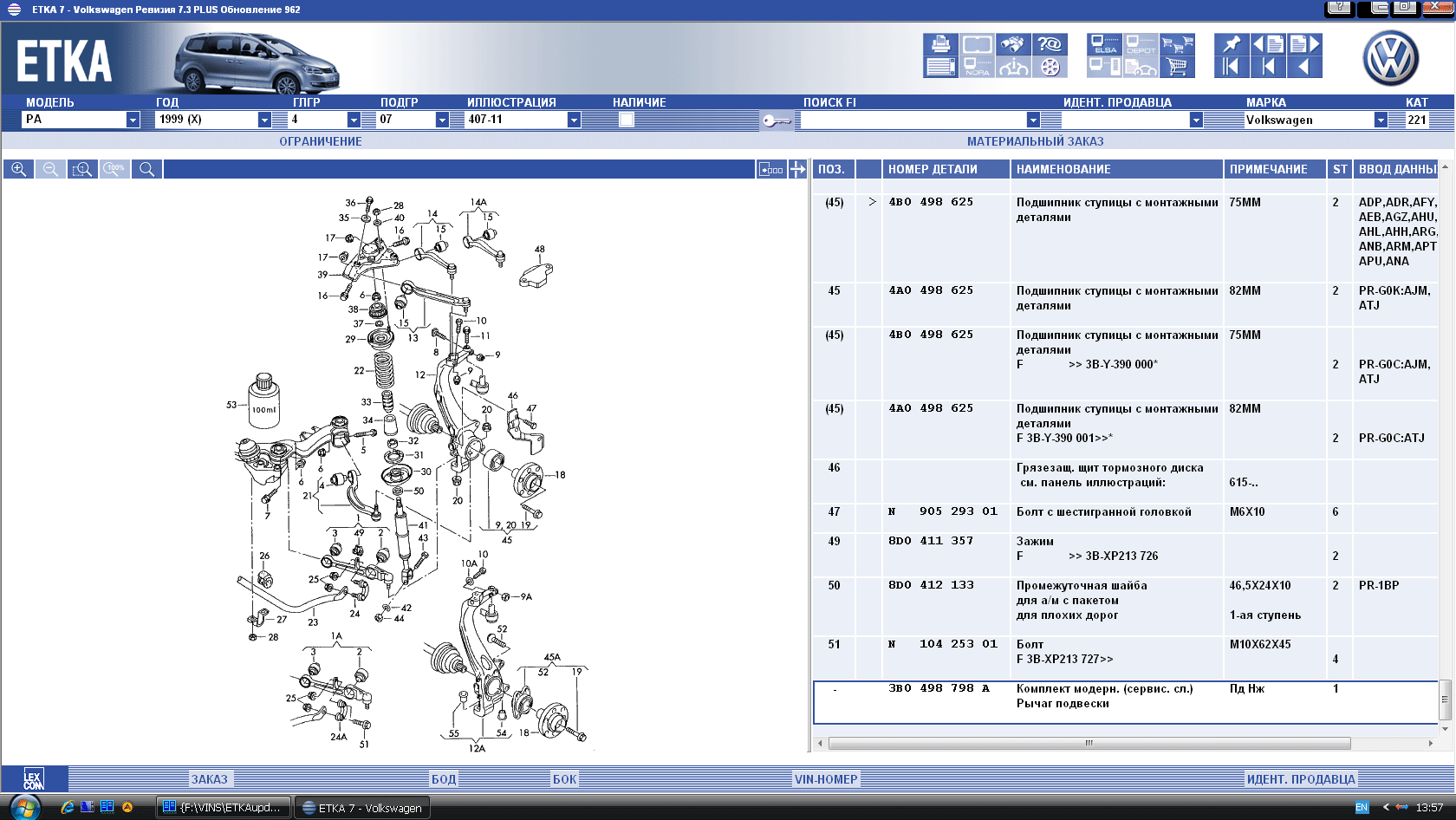The width and height of the screenshot is (1456, 820).
Task: Open the ПОДГР dropdown showing 07
Action: pos(413,120)
